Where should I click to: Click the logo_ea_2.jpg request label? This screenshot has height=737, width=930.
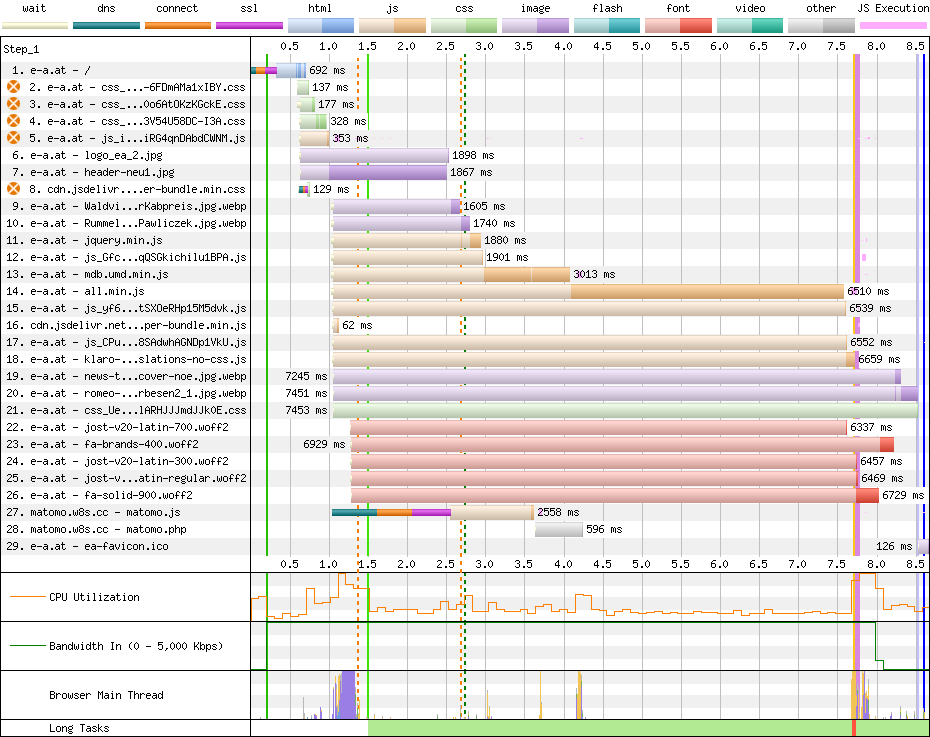pos(87,155)
